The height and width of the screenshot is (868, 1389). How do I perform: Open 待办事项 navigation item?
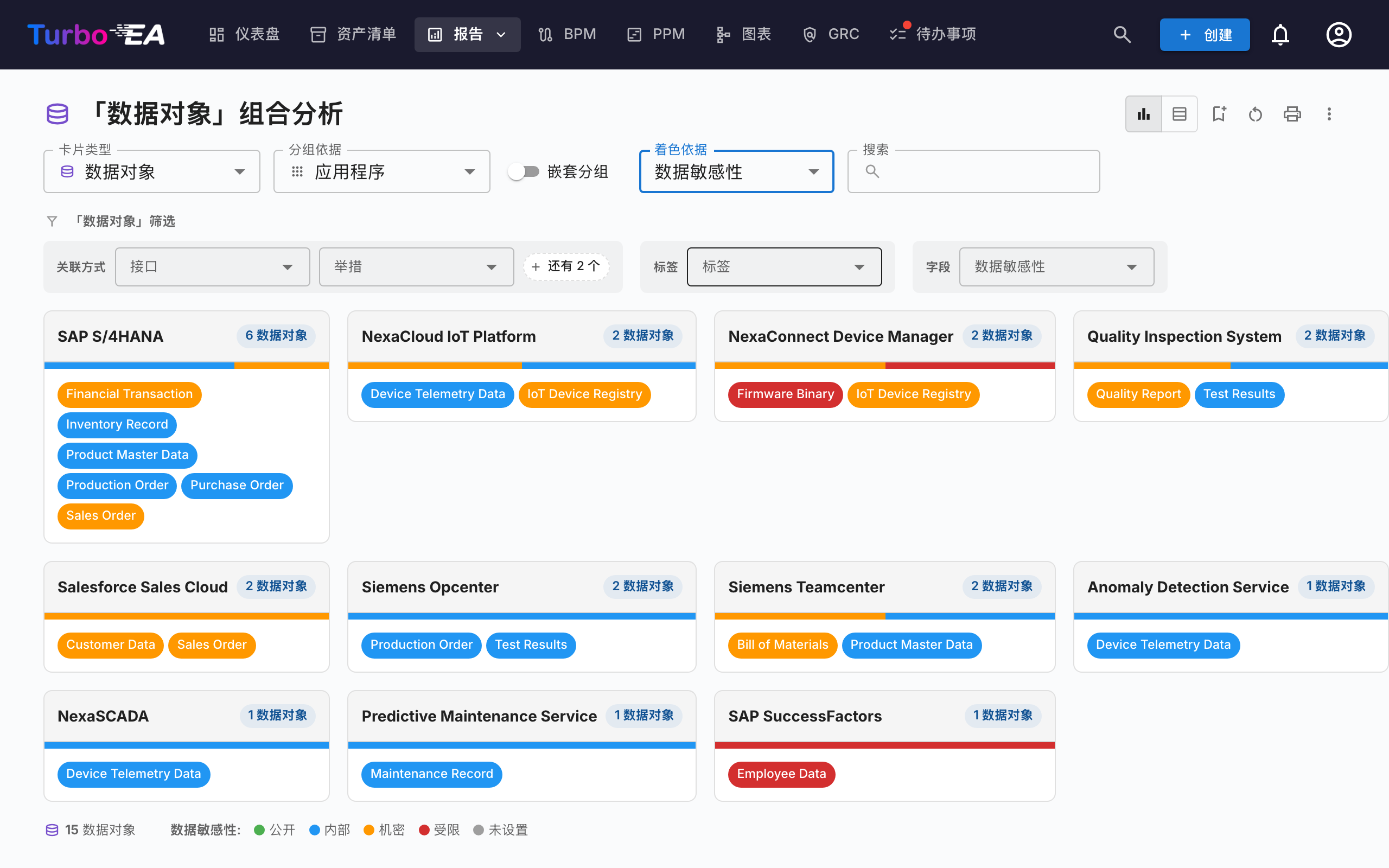click(933, 34)
